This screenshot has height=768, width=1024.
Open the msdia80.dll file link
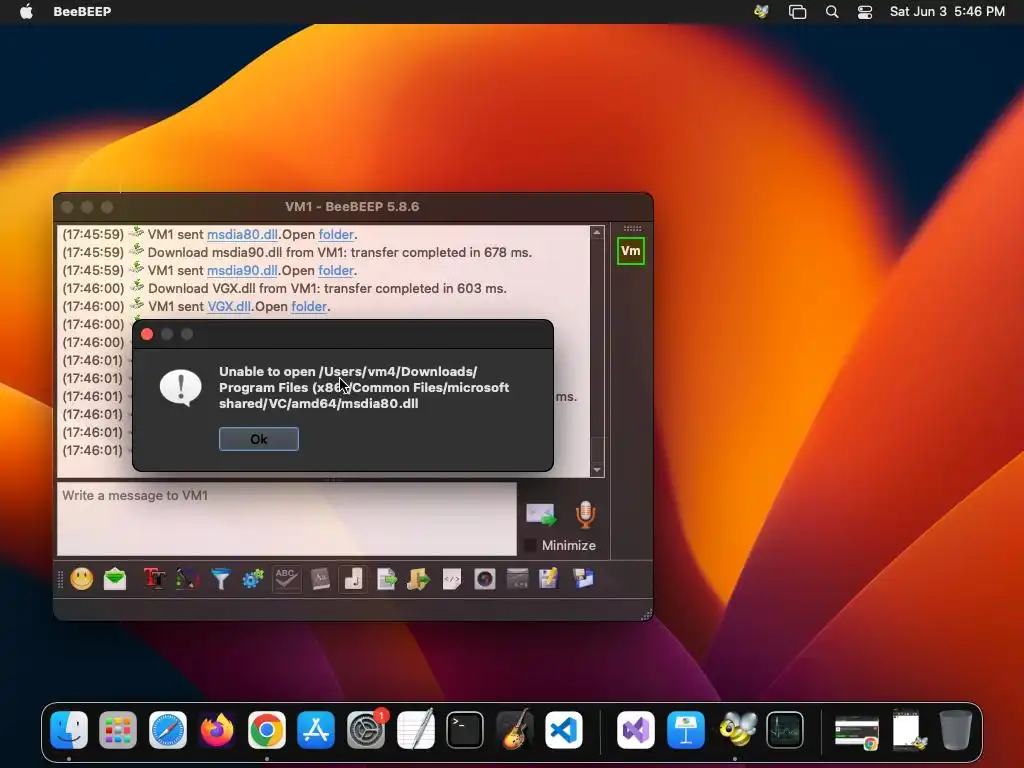coord(242,234)
